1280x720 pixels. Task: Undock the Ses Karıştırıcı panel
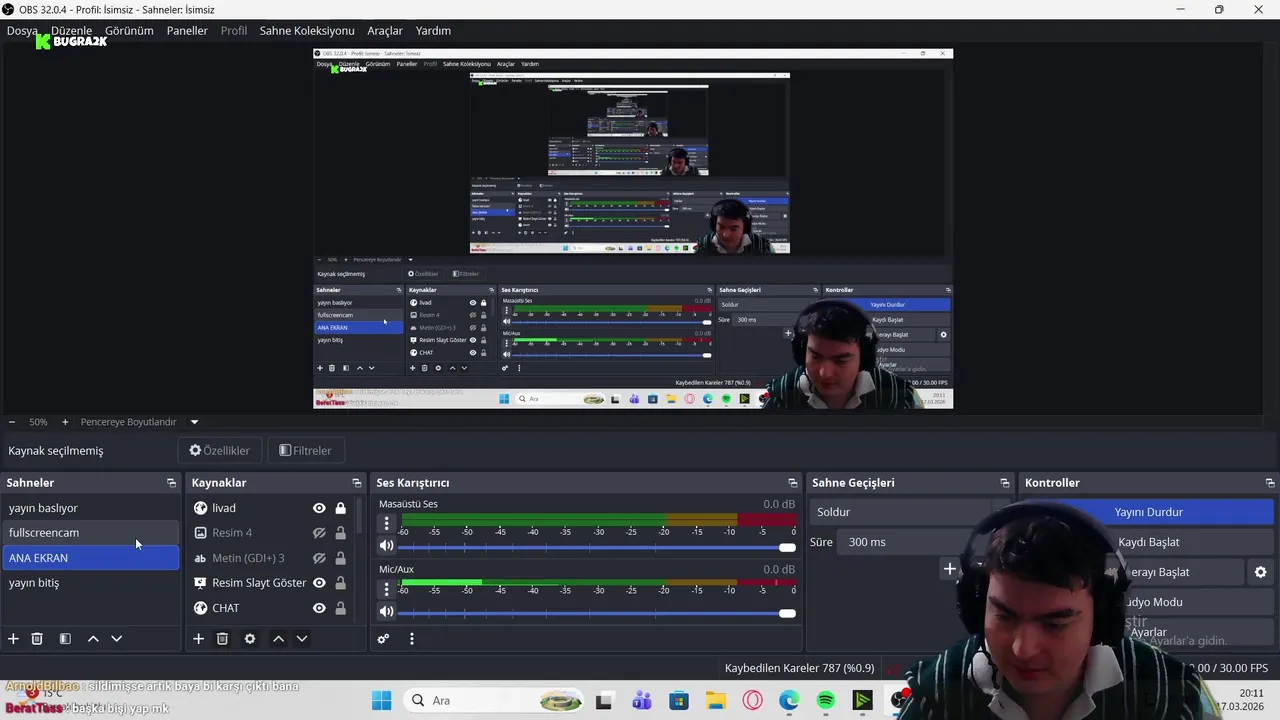tap(793, 483)
